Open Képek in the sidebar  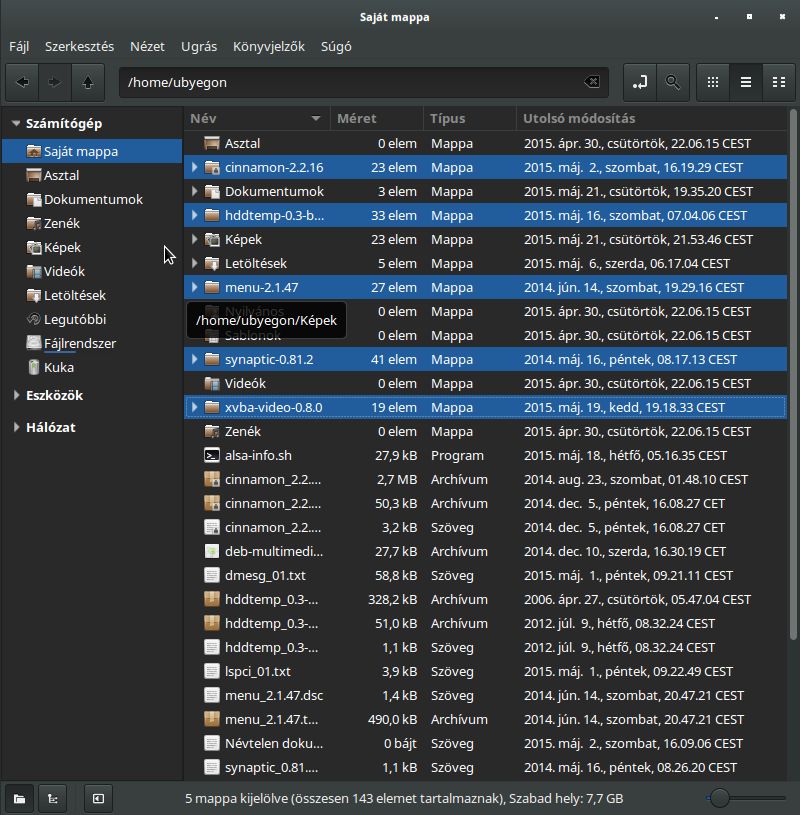pos(92,247)
